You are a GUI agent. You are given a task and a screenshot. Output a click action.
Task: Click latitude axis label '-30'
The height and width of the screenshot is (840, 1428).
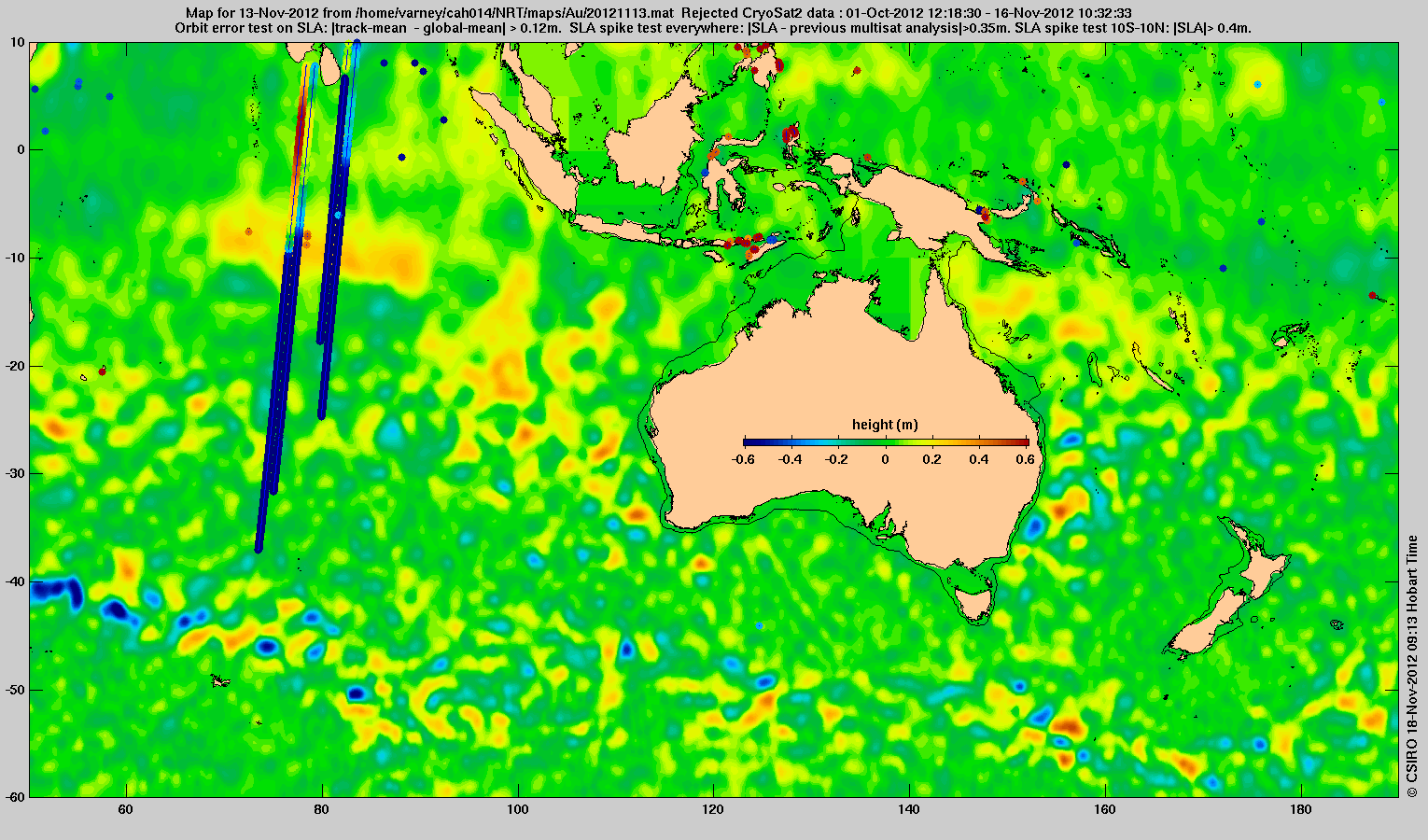[x=14, y=473]
